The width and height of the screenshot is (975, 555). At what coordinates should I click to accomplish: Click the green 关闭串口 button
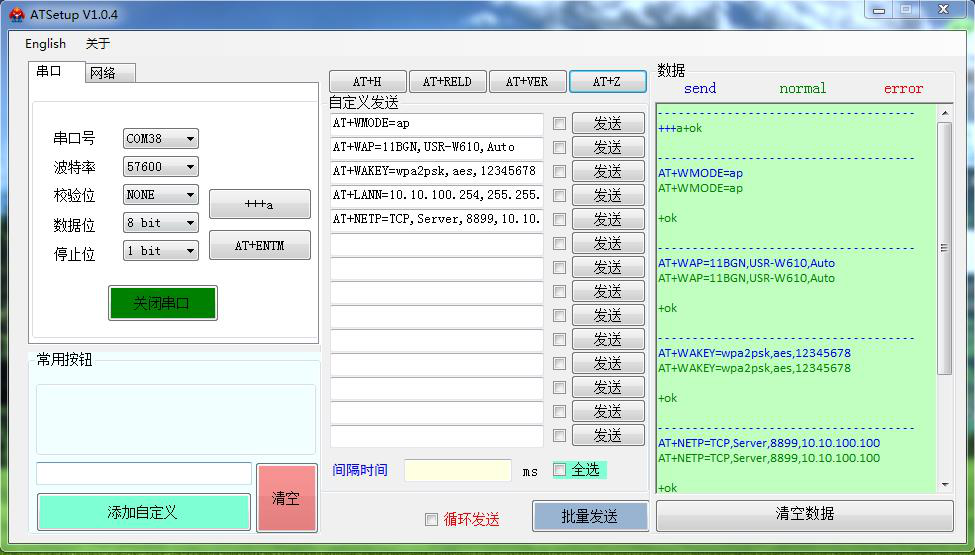point(162,303)
